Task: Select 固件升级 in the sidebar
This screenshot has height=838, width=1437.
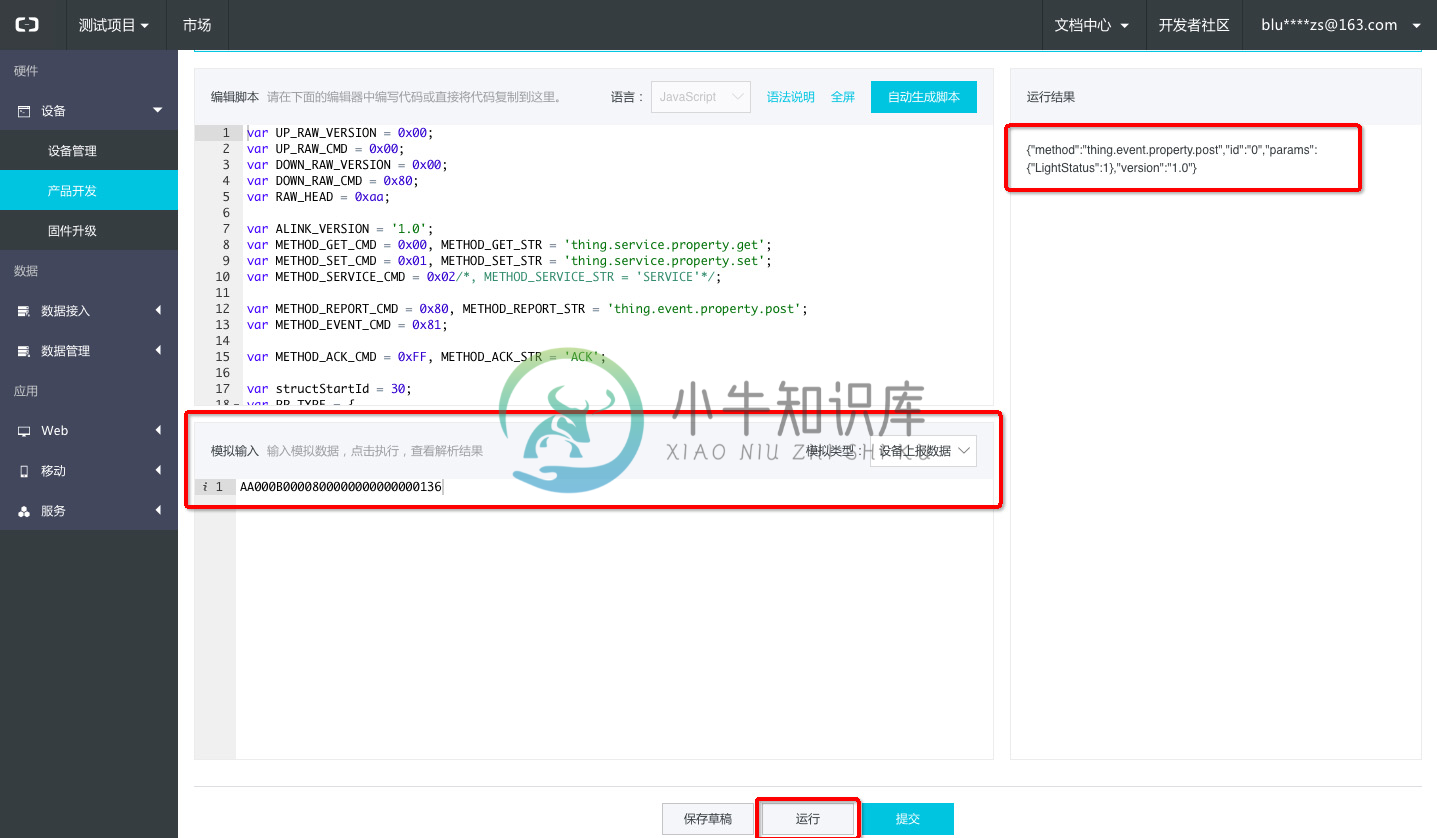Action: (x=89, y=231)
